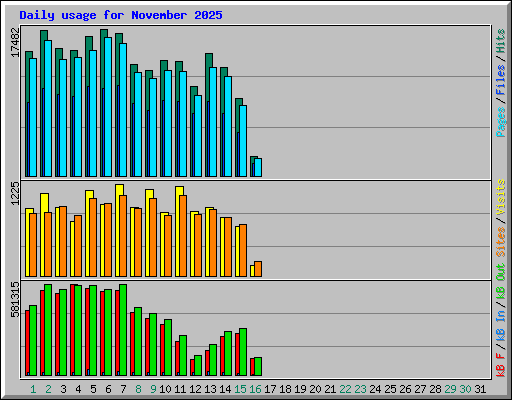Pick day 14 on the date axis
The width and height of the screenshot is (512, 400).
coord(225,389)
